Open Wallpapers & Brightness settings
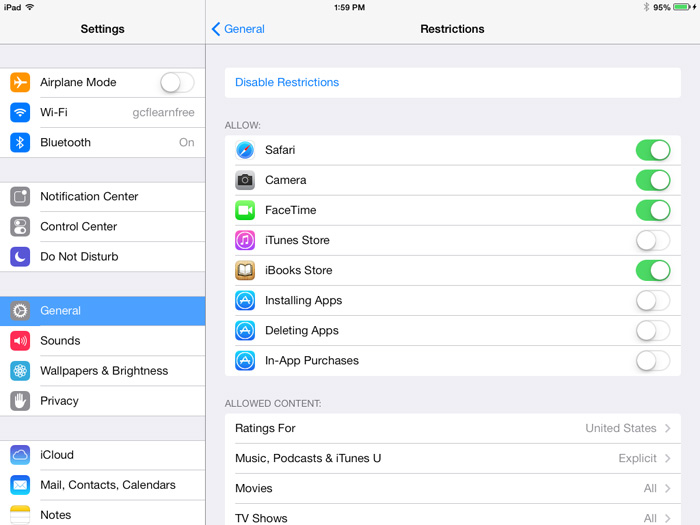The height and width of the screenshot is (525, 700). click(x=102, y=371)
